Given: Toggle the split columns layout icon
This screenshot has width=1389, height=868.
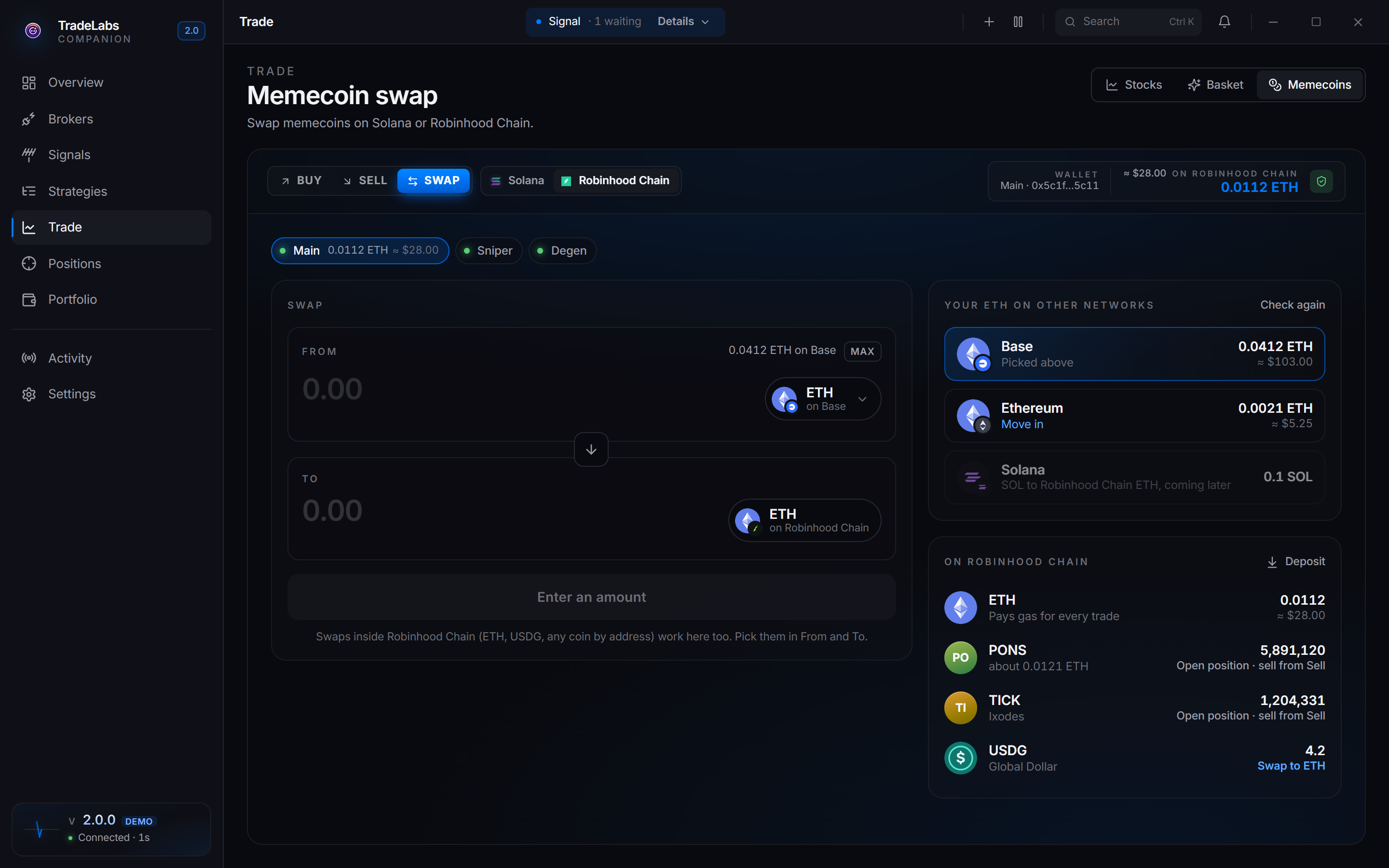Looking at the screenshot, I should (x=1018, y=22).
